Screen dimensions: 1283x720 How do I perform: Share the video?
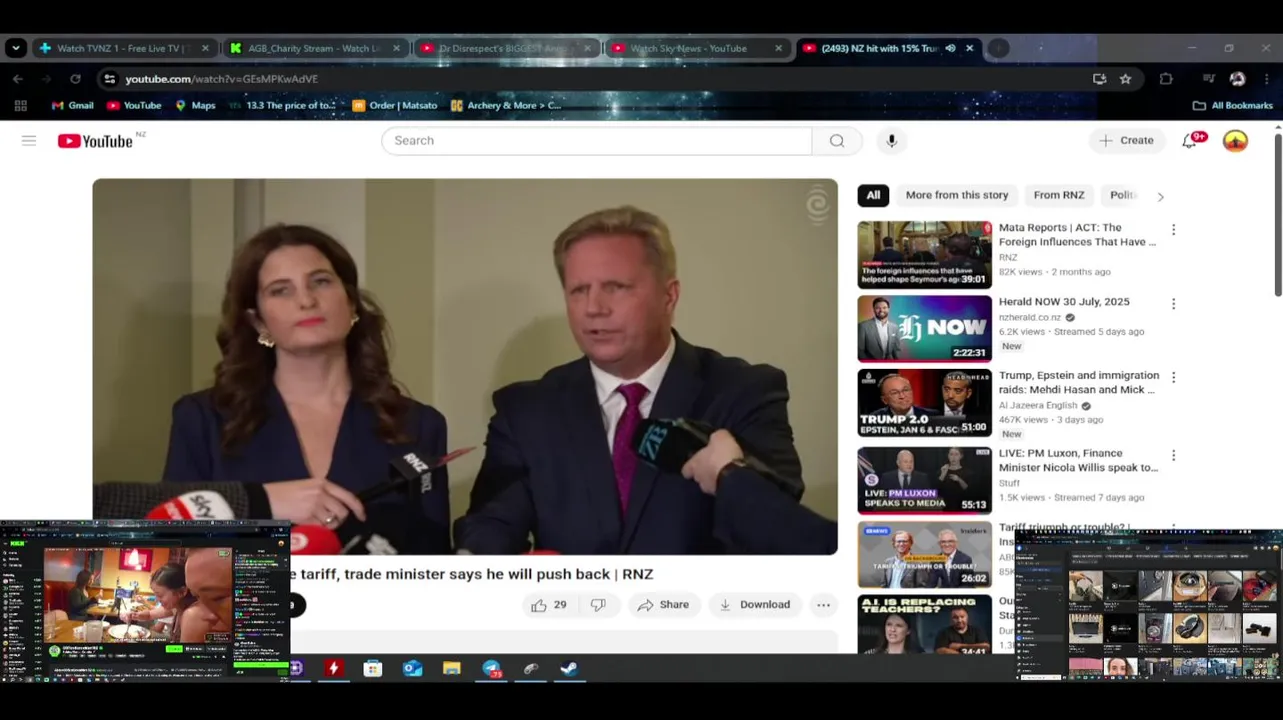pos(663,605)
